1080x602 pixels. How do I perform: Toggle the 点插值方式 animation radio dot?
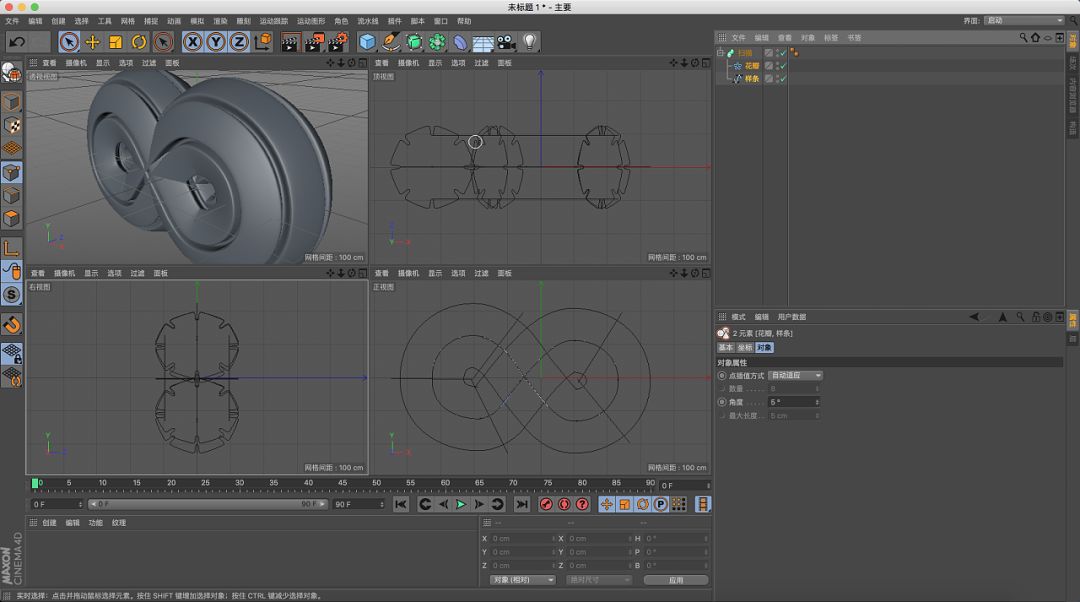[722, 375]
